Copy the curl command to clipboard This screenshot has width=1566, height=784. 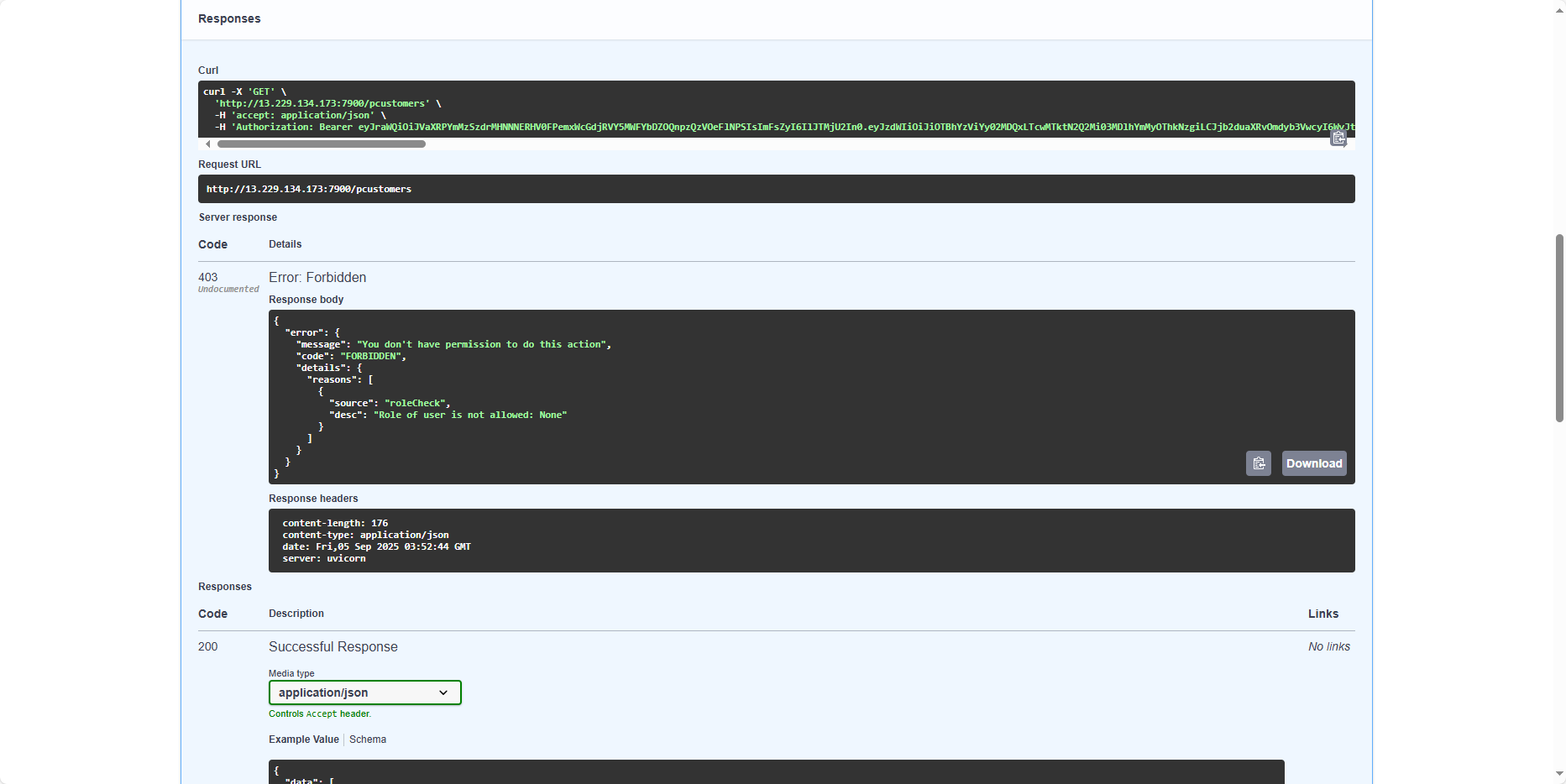coord(1338,139)
